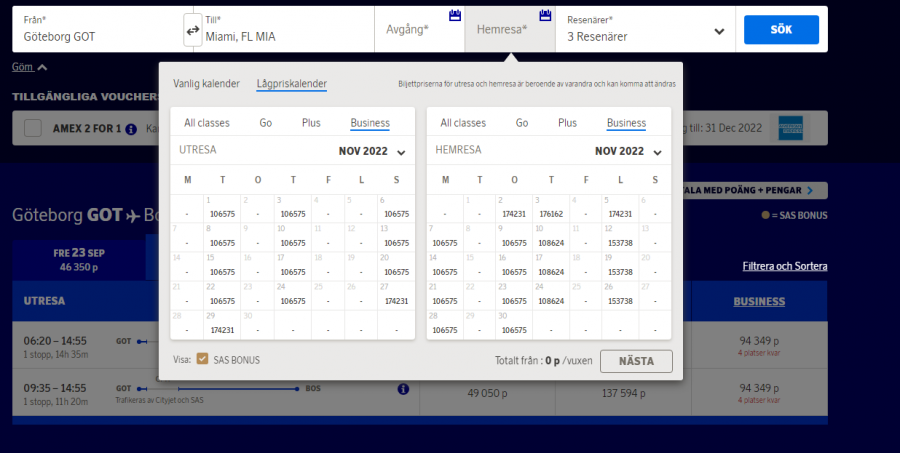
Task: Click info icon next to AMEX 2 FOR 1
Action: pyautogui.click(x=131, y=129)
